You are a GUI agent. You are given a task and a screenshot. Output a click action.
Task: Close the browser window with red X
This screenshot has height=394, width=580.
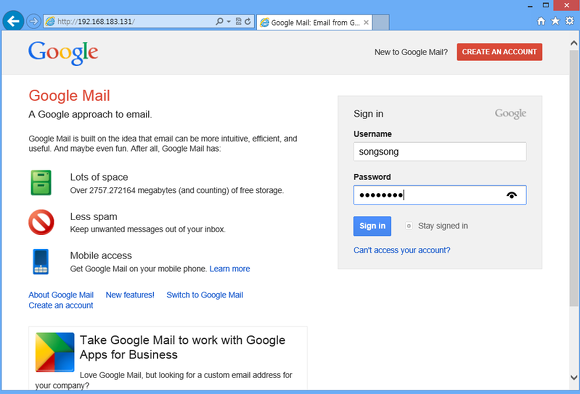click(x=567, y=5)
